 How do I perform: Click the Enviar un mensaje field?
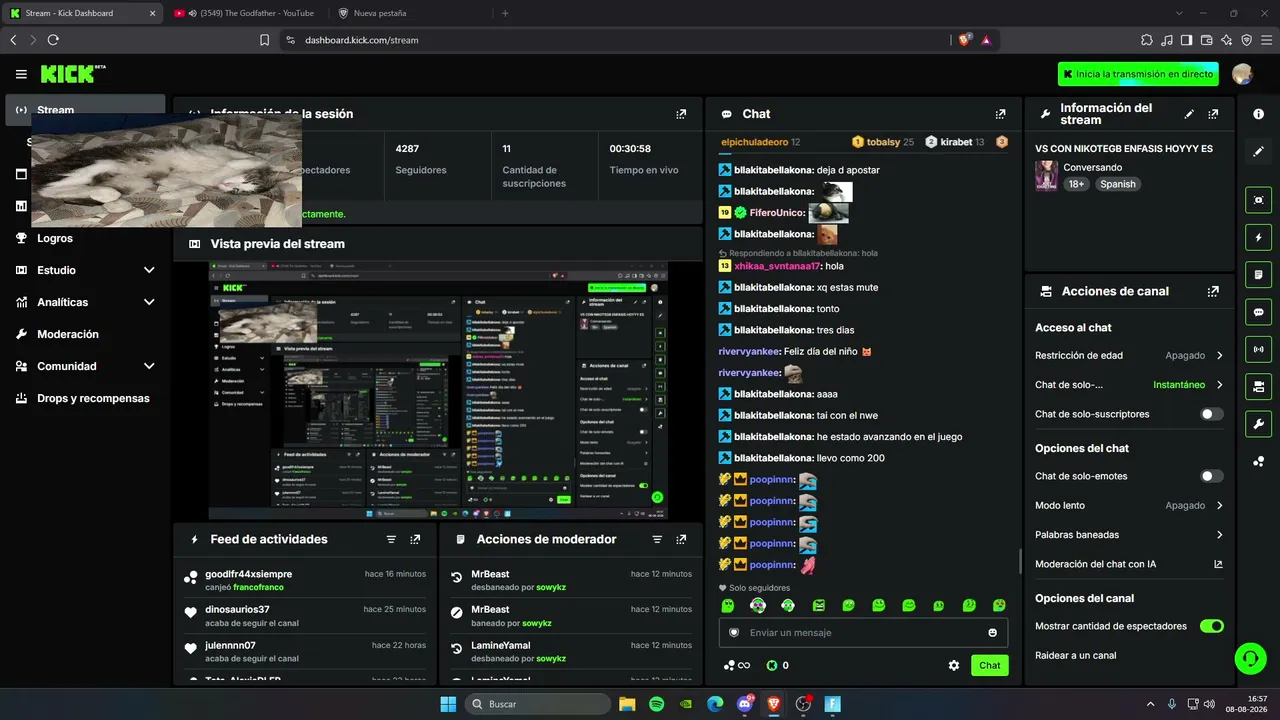click(863, 632)
